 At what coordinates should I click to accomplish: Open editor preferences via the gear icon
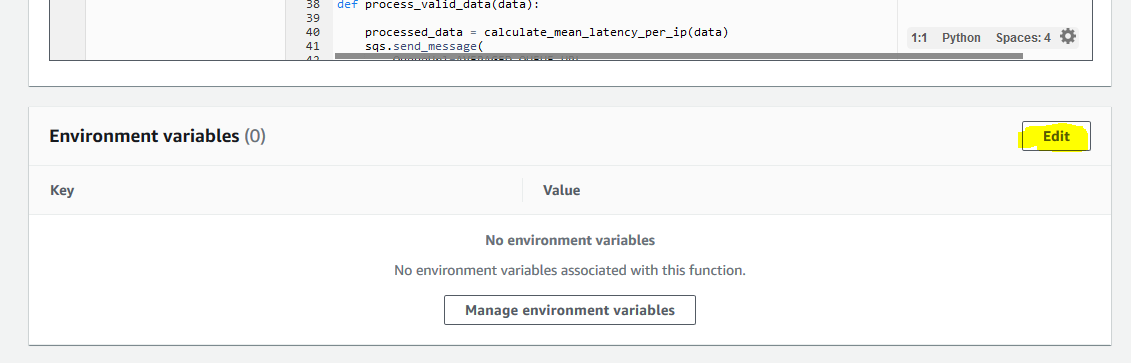pyautogui.click(x=1068, y=37)
